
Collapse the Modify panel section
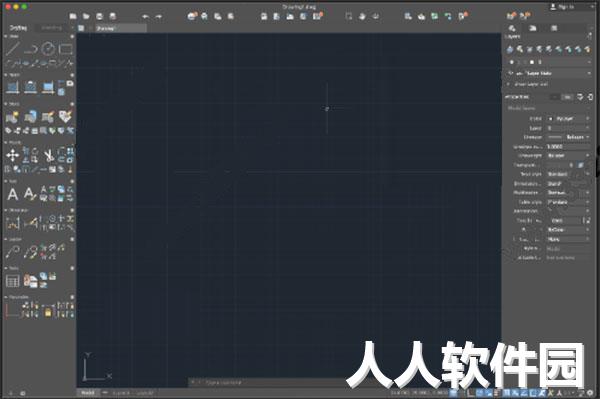tap(6, 142)
